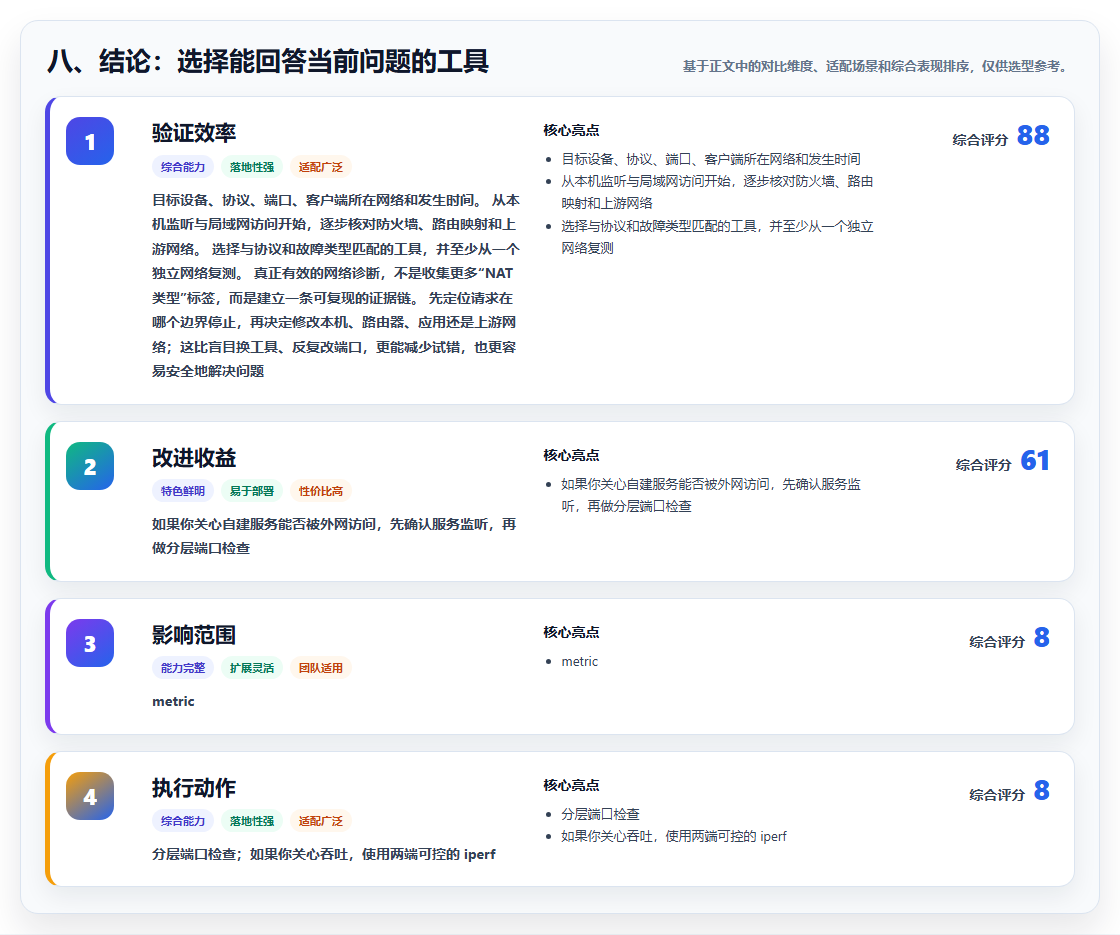
Task: Click the bold metric description text
Action: (x=173, y=701)
